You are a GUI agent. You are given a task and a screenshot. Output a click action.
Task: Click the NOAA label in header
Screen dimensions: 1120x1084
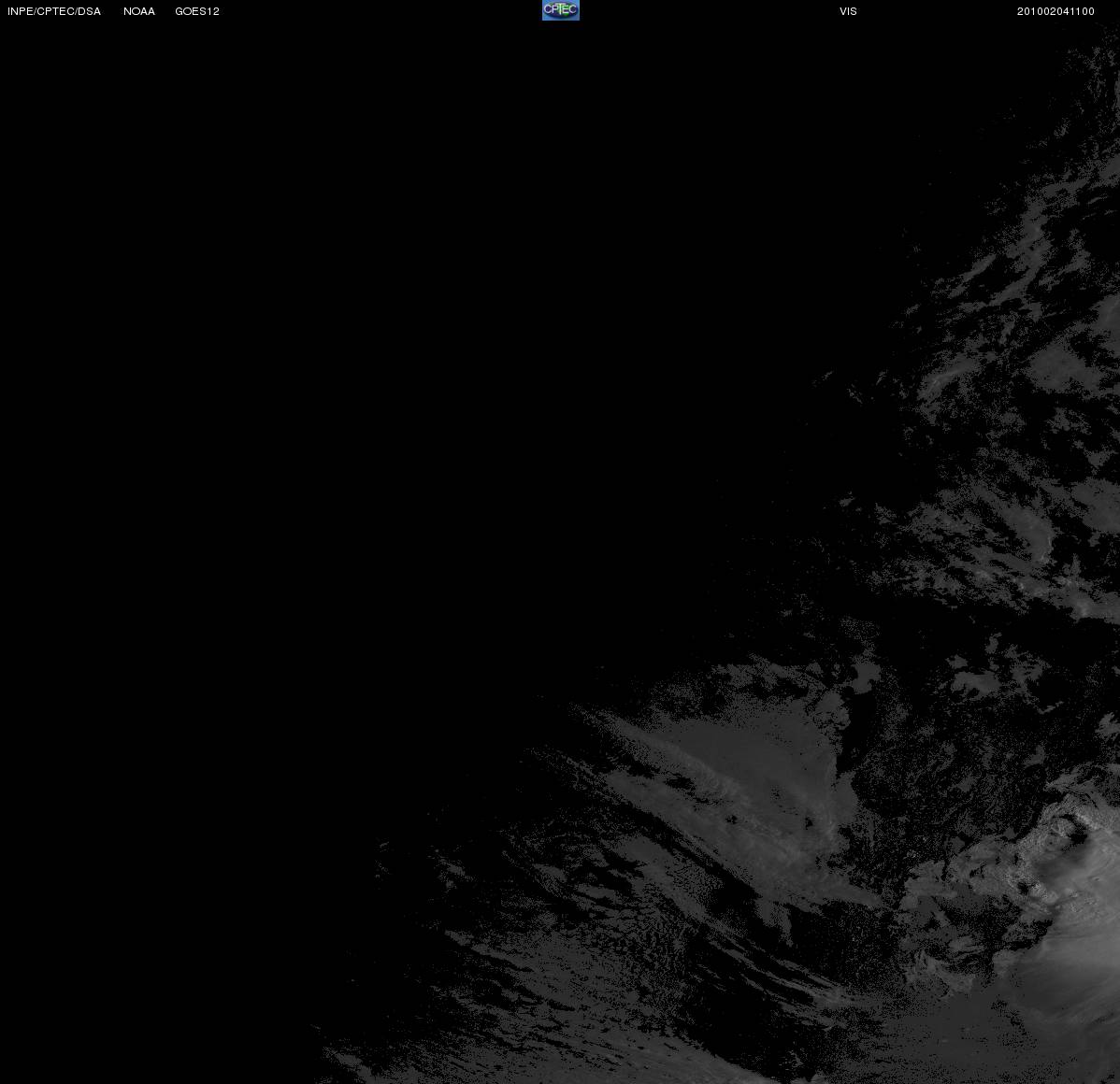(139, 11)
